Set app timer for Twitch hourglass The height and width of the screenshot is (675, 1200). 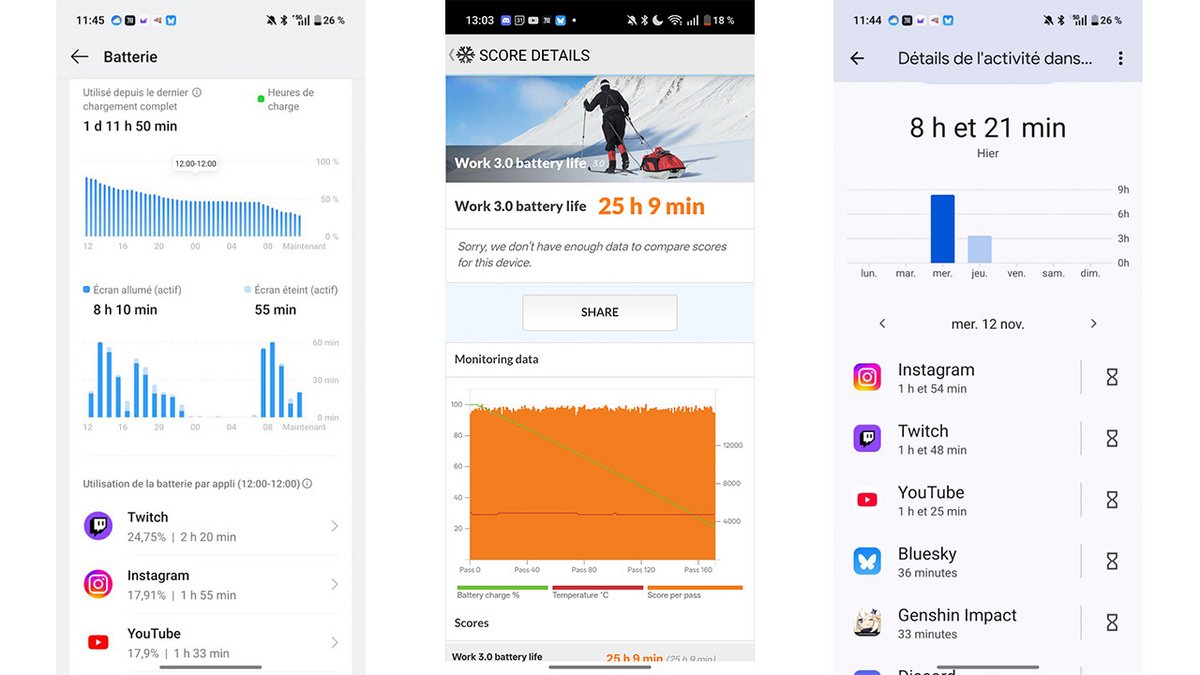point(1111,439)
